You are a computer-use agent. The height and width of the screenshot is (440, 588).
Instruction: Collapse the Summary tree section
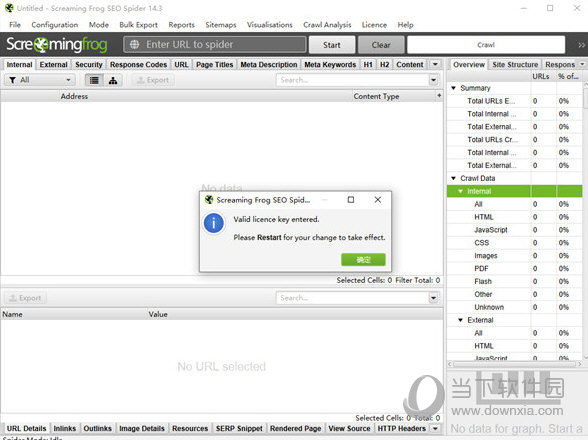click(453, 88)
